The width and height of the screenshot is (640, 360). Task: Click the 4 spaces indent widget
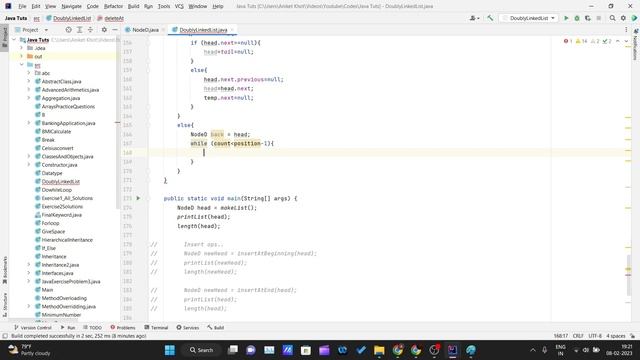(x=616, y=336)
